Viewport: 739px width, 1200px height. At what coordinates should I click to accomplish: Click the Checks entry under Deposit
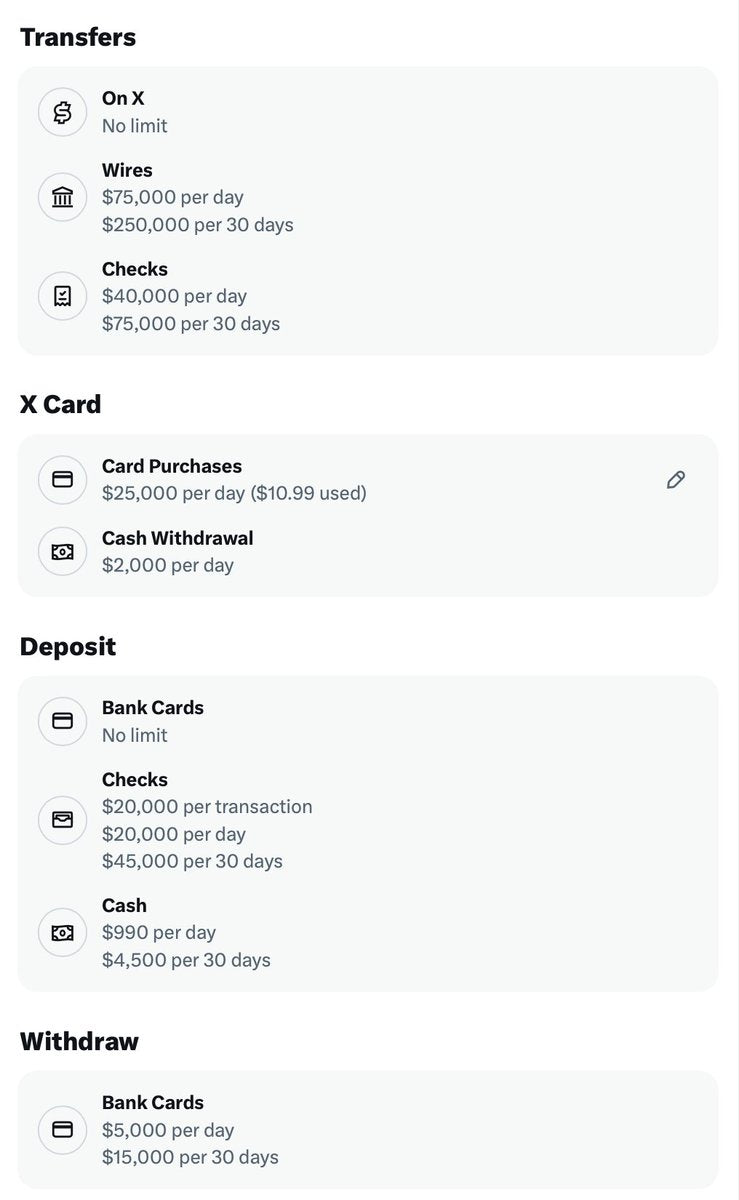pyautogui.click(x=368, y=820)
